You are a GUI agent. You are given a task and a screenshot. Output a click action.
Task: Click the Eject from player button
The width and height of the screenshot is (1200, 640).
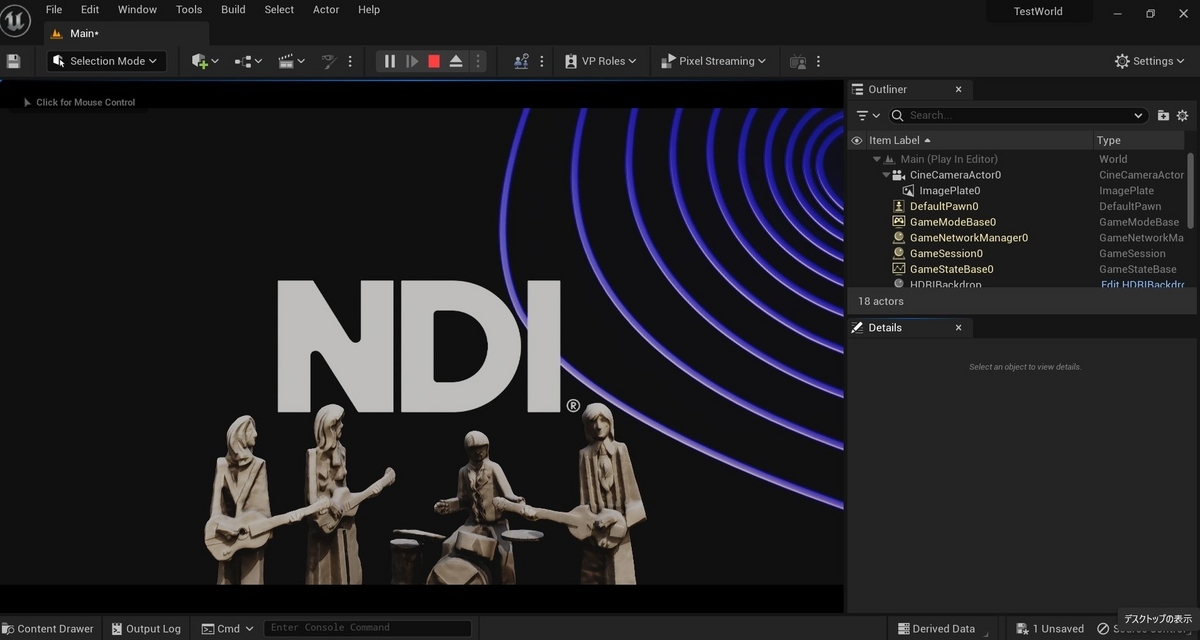click(456, 61)
